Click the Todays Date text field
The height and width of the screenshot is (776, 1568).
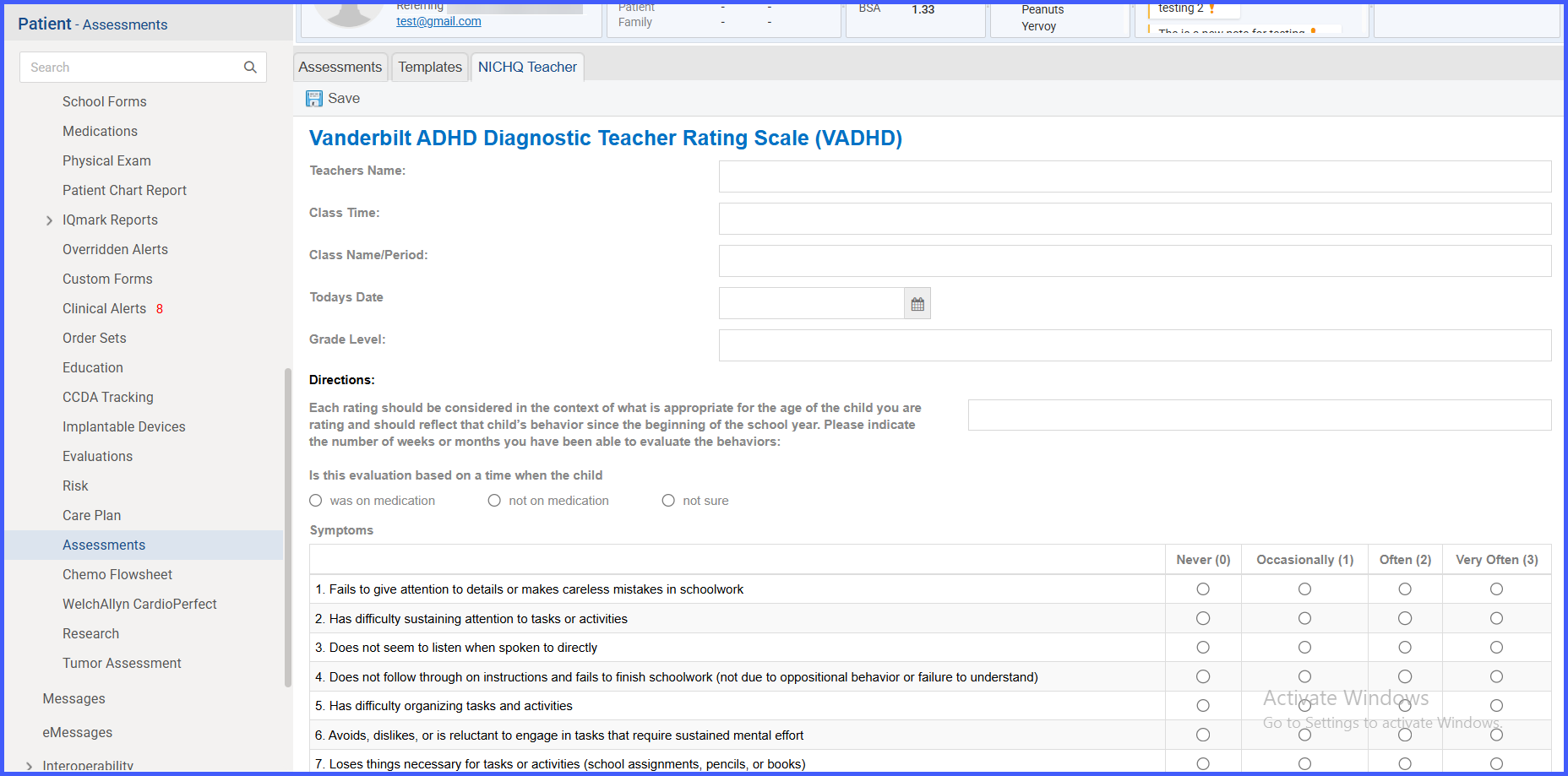812,303
